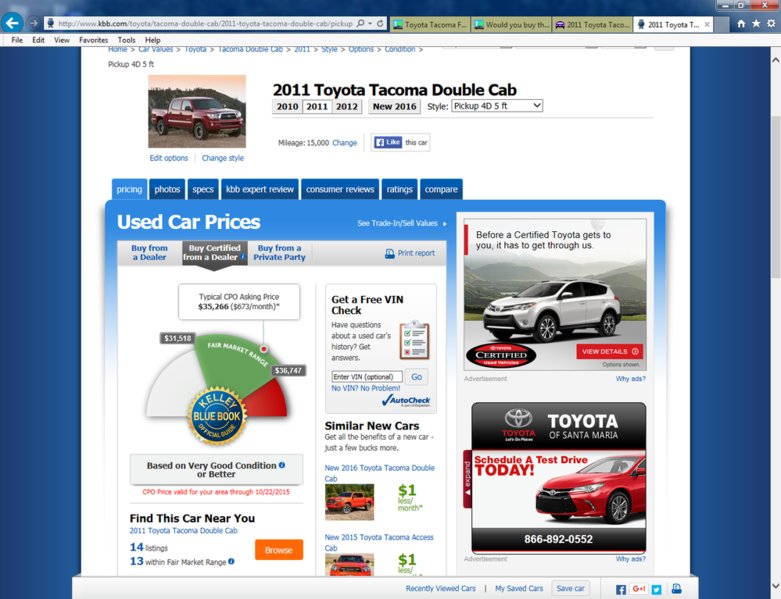
Task: Click Change style link
Action: pyautogui.click(x=223, y=158)
